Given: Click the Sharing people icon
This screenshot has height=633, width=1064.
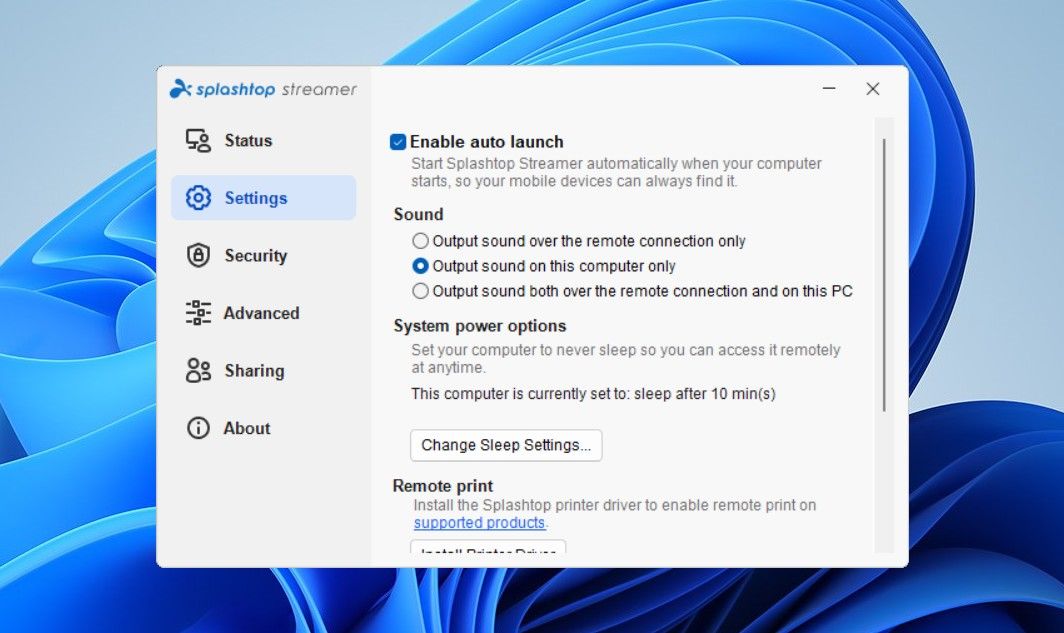Looking at the screenshot, I should click(x=198, y=370).
